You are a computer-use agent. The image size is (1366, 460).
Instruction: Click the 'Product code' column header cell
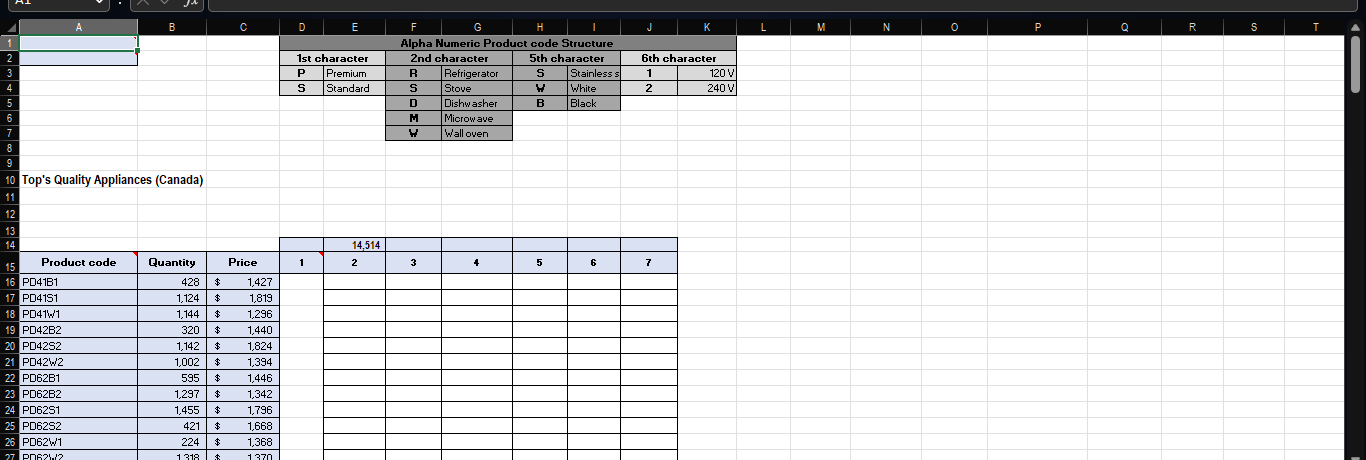coord(78,262)
